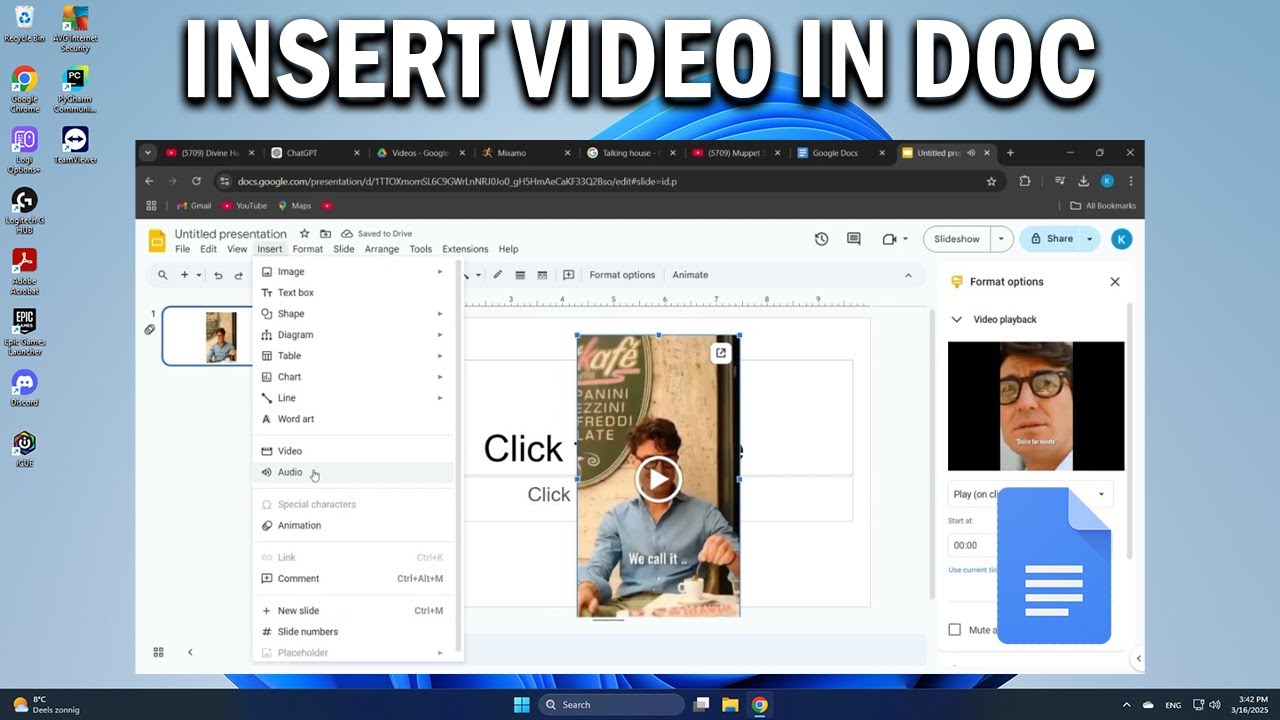Switch to grid view icon
Image resolution: width=1280 pixels, height=720 pixels.
coord(158,652)
